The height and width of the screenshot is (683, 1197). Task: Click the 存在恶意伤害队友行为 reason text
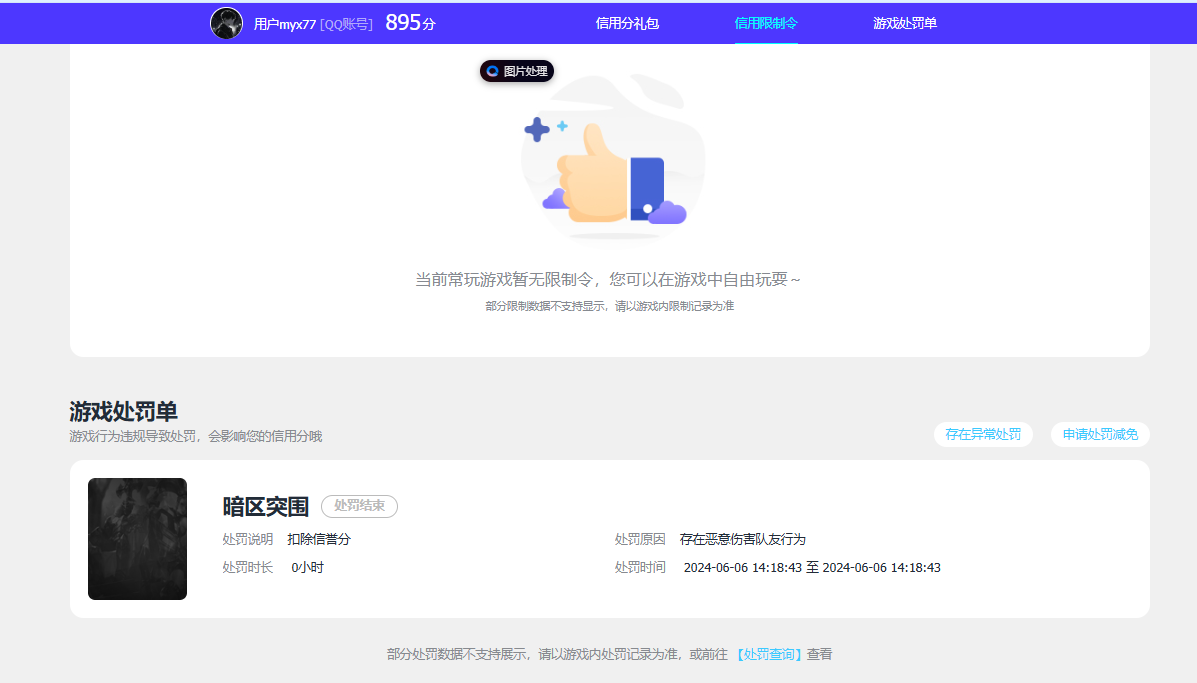pyautogui.click(x=743, y=540)
